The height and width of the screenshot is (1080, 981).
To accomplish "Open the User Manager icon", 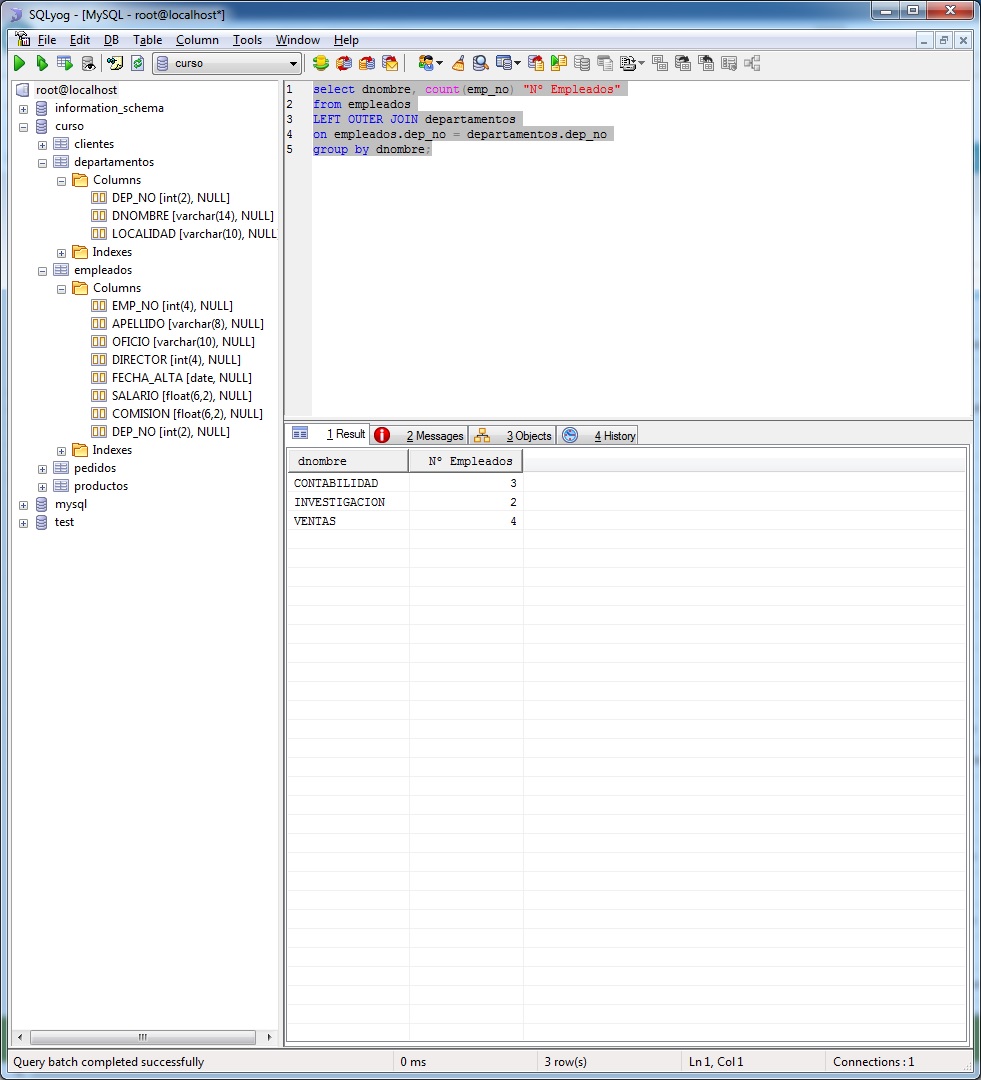I will point(426,63).
